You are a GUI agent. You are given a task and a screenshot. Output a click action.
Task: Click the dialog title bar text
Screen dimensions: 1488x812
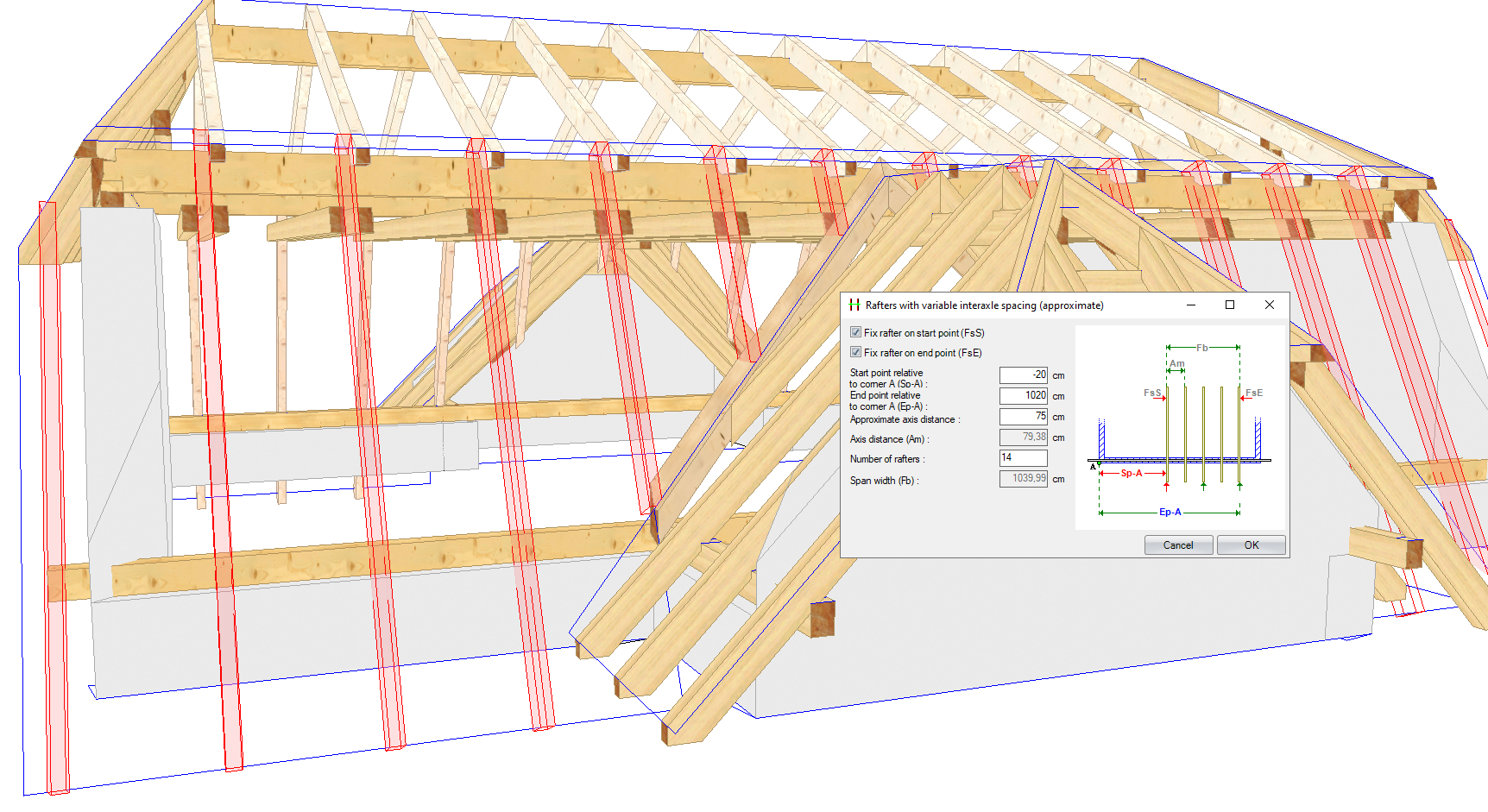pos(984,305)
